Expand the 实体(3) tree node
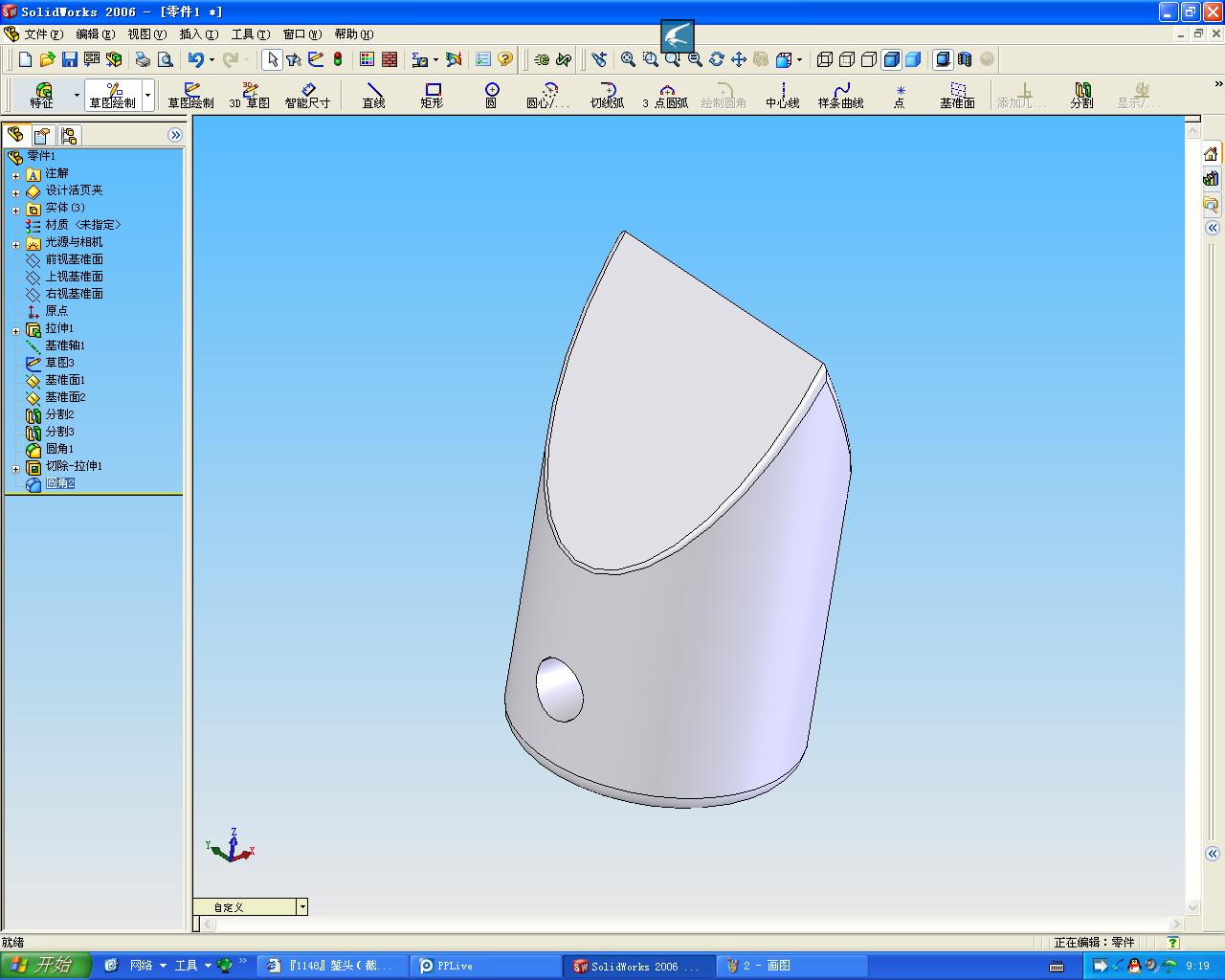 pyautogui.click(x=15, y=210)
